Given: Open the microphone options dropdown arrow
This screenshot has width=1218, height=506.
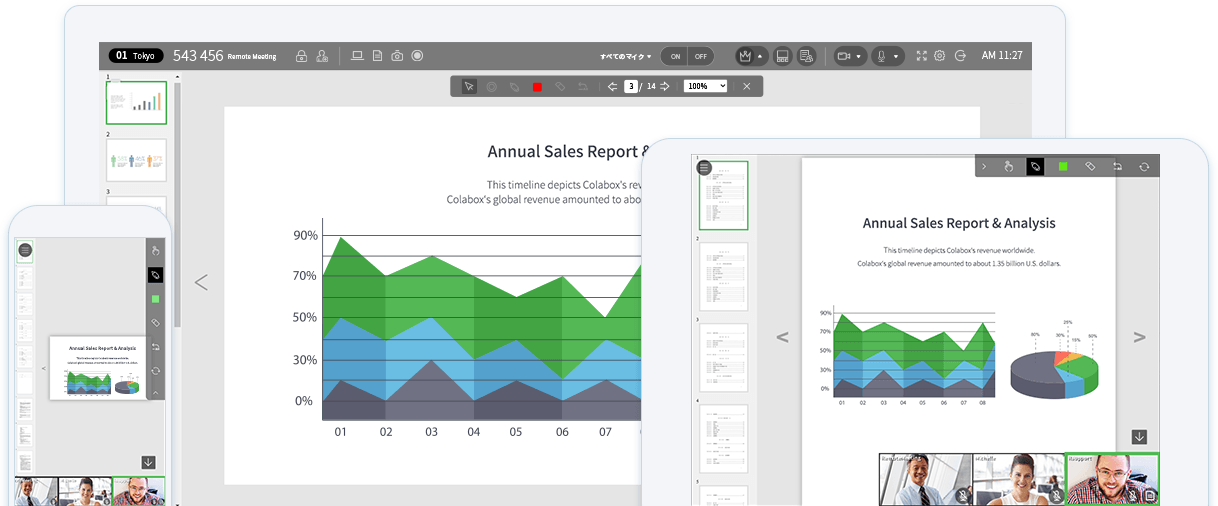Looking at the screenshot, I should pyautogui.click(x=896, y=56).
